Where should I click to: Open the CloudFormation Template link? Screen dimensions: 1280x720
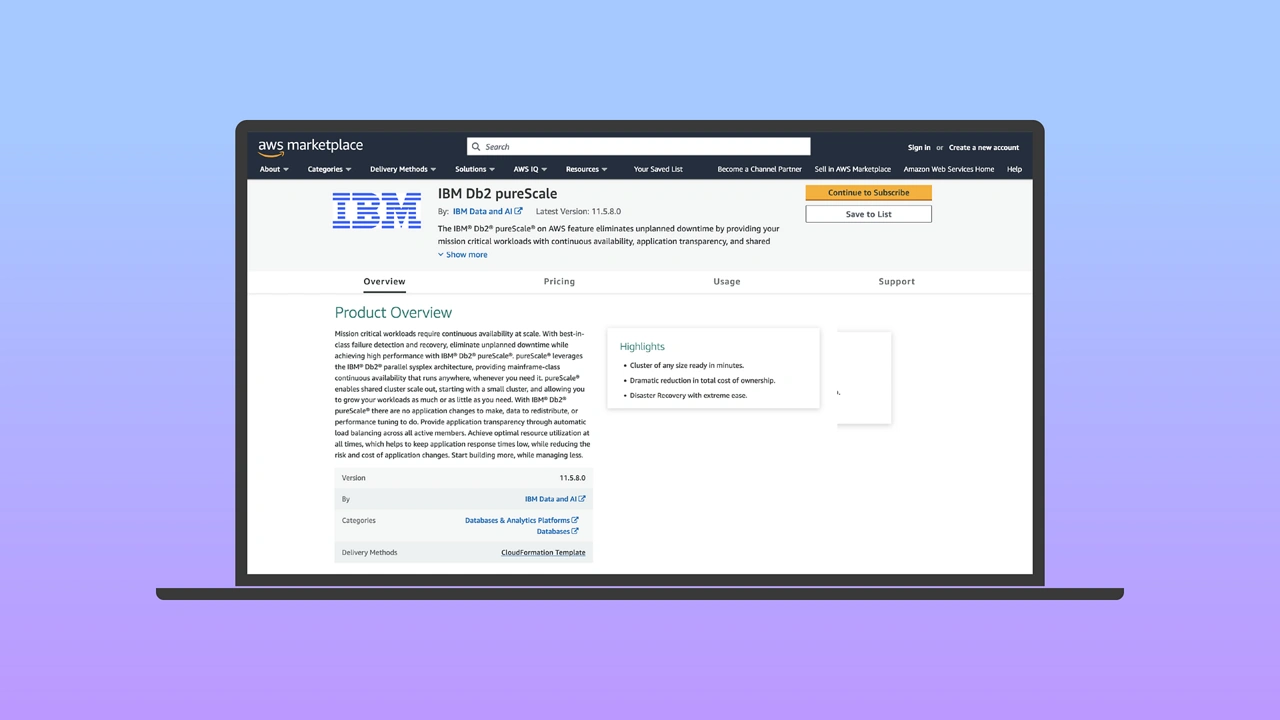543,552
